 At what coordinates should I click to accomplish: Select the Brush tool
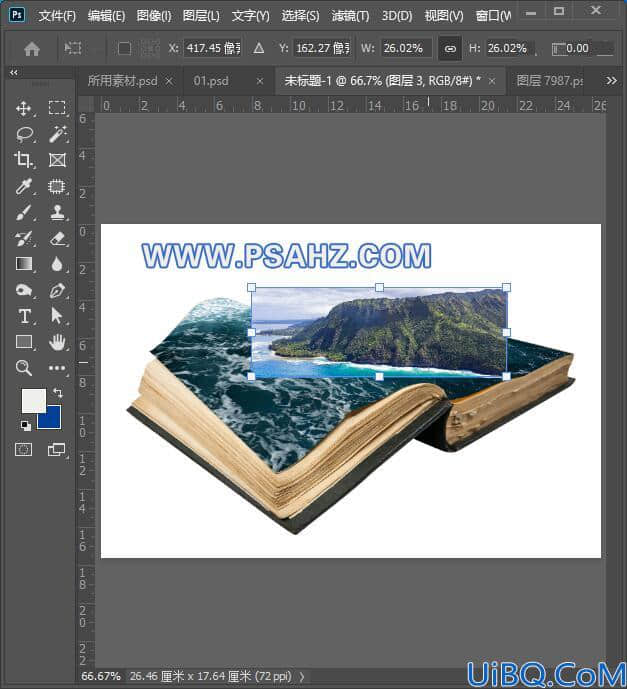tap(24, 213)
